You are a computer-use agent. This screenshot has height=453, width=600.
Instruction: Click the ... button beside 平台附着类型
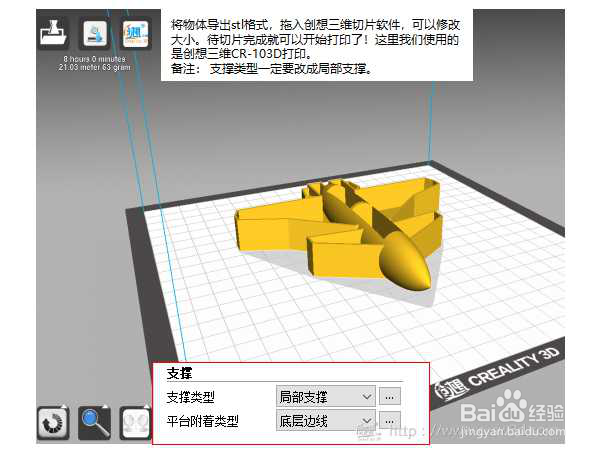coord(390,420)
